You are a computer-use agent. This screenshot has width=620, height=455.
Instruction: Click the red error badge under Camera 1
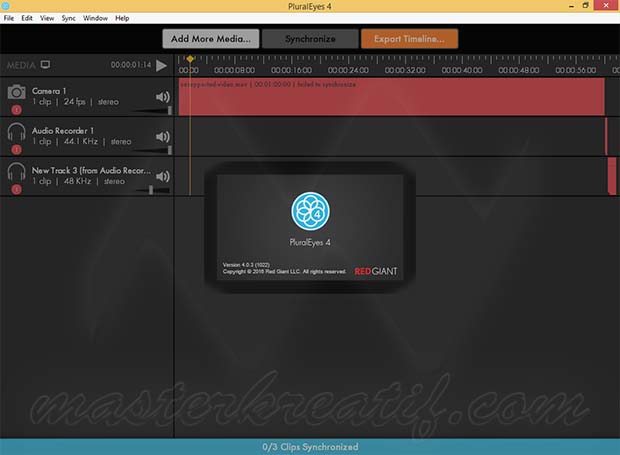pyautogui.click(x=17, y=110)
